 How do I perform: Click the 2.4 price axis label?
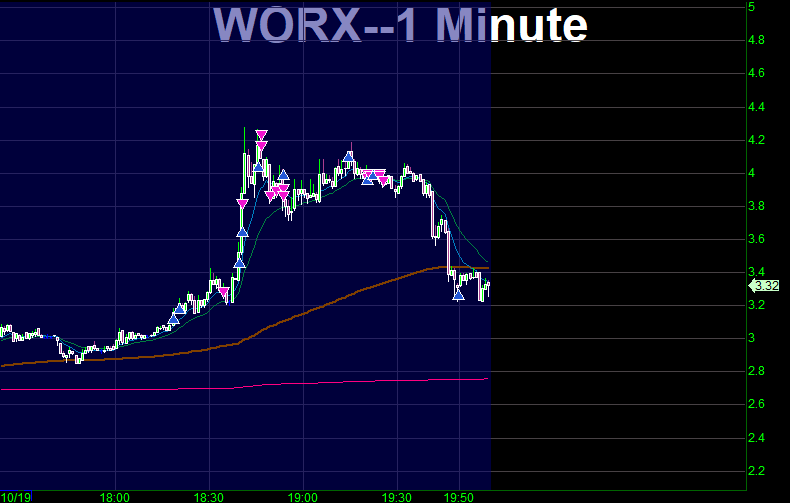pos(756,437)
